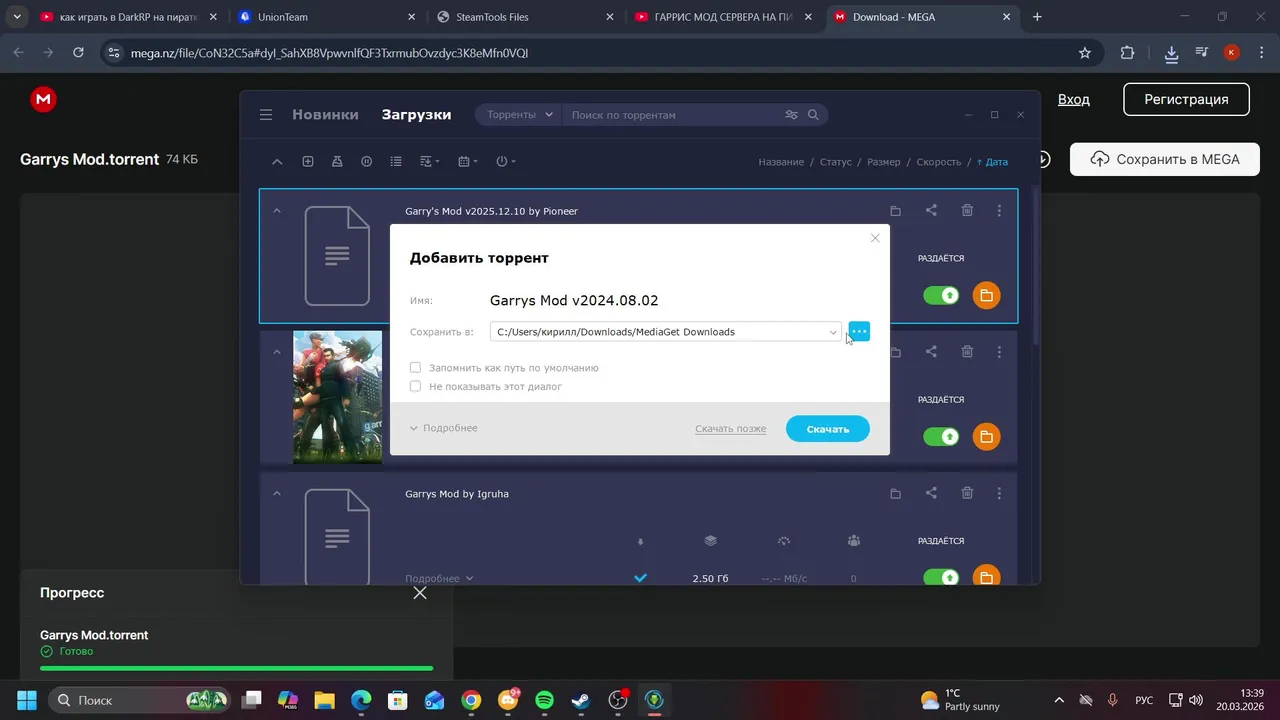This screenshot has width=1280, height=720.
Task: Open Spotify from the taskbar
Action: pos(544,700)
